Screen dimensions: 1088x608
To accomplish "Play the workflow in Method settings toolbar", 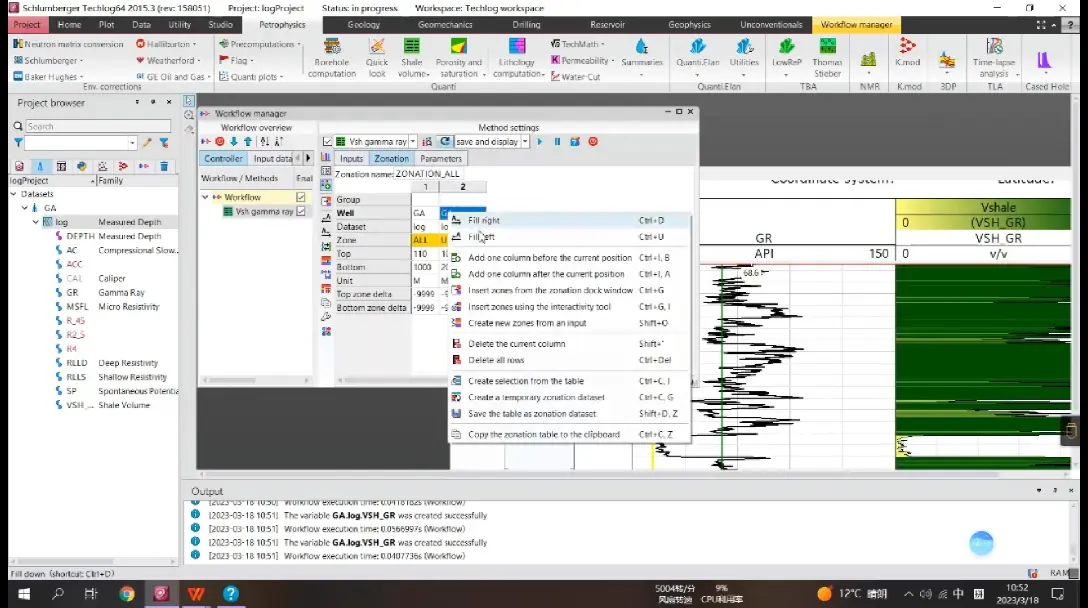I will click(x=540, y=142).
